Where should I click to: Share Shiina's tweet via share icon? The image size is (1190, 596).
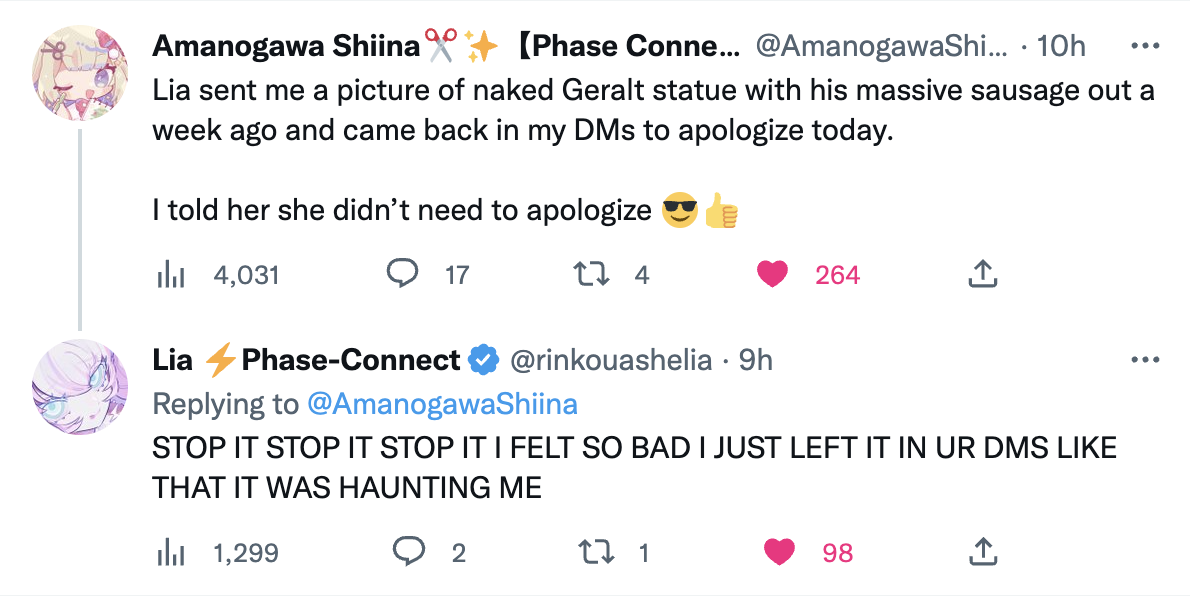pyautogui.click(x=982, y=273)
